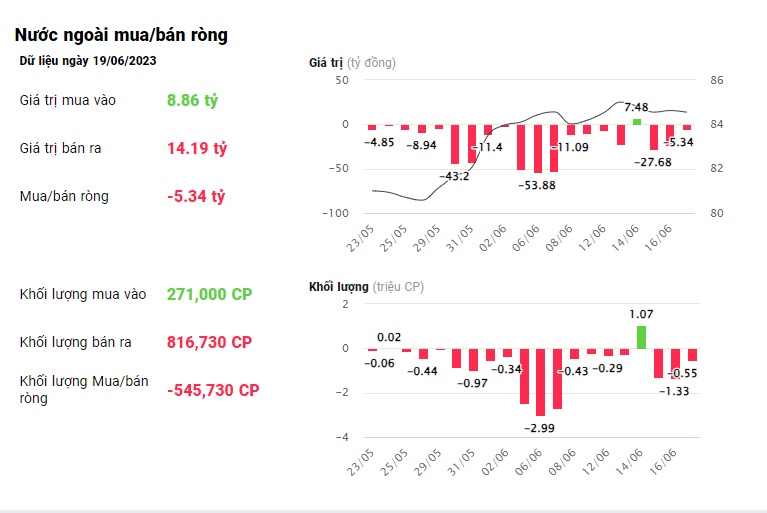Click the Dữ liệu ngày 19/06/2023 date text

pos(88,61)
